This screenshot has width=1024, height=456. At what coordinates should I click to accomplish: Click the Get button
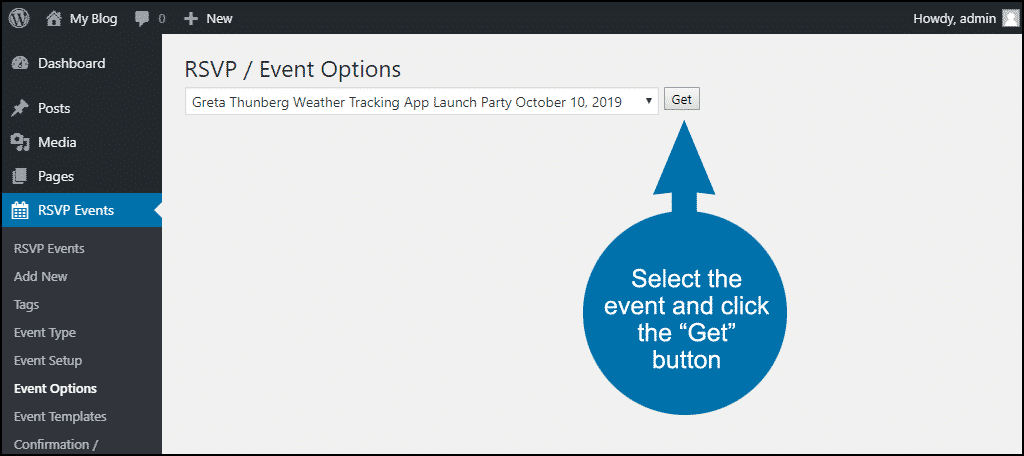pyautogui.click(x=682, y=100)
